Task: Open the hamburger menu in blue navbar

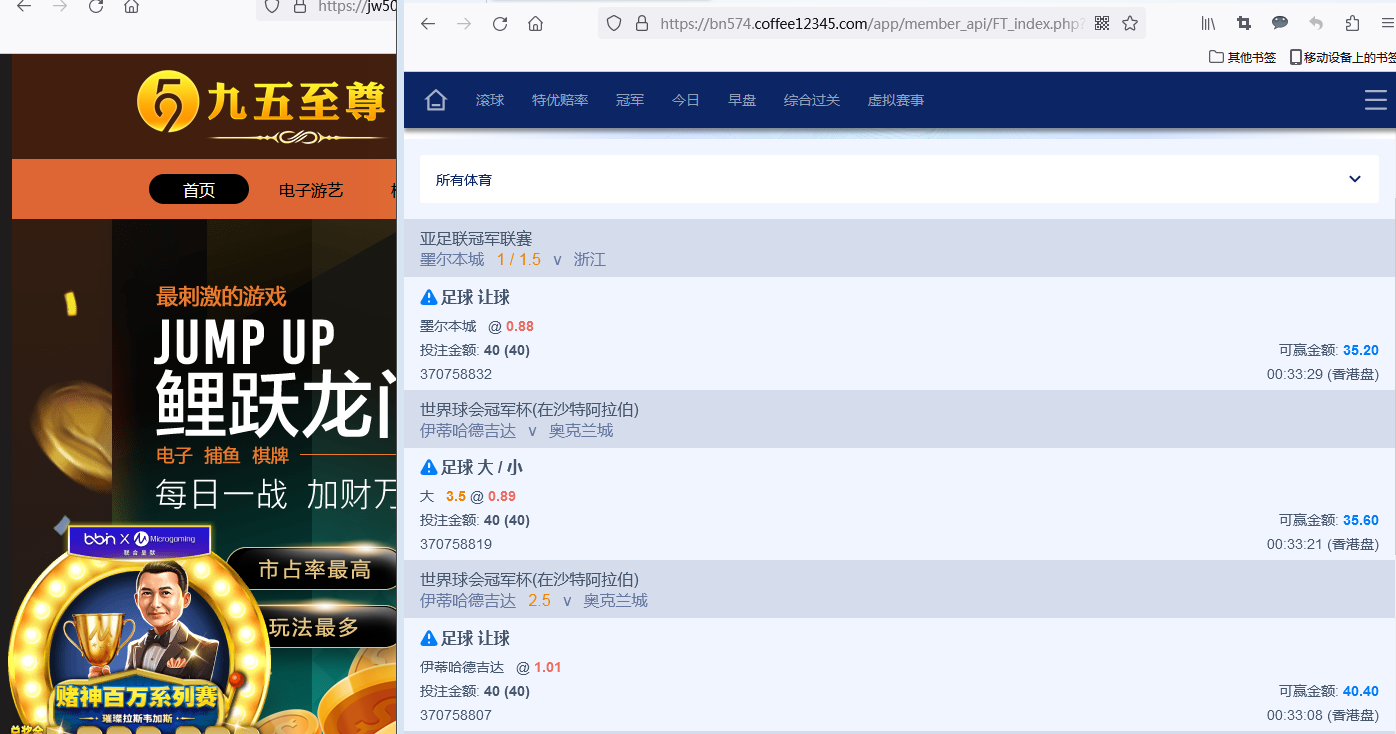Action: [x=1375, y=100]
